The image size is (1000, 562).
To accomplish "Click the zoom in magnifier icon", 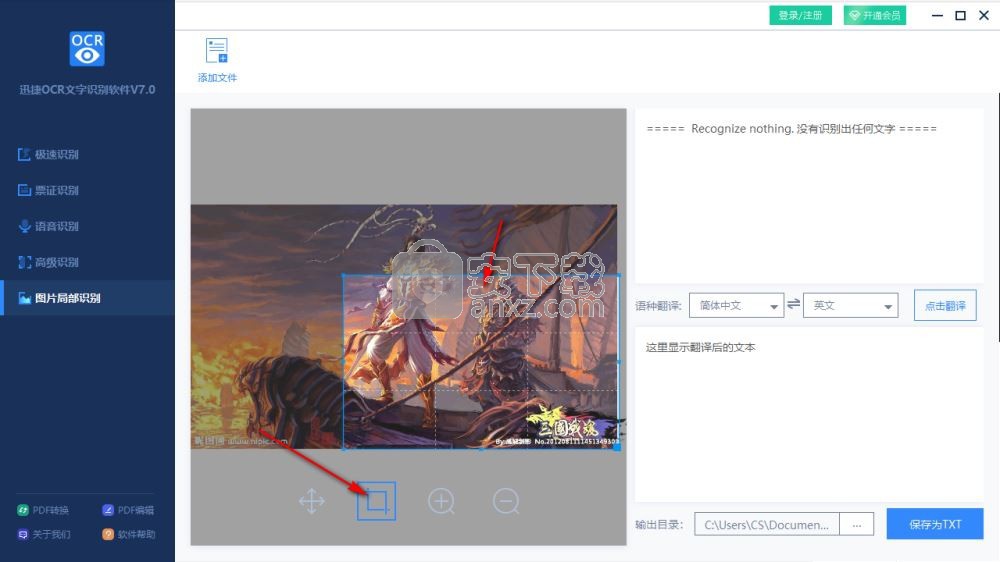I will point(441,501).
